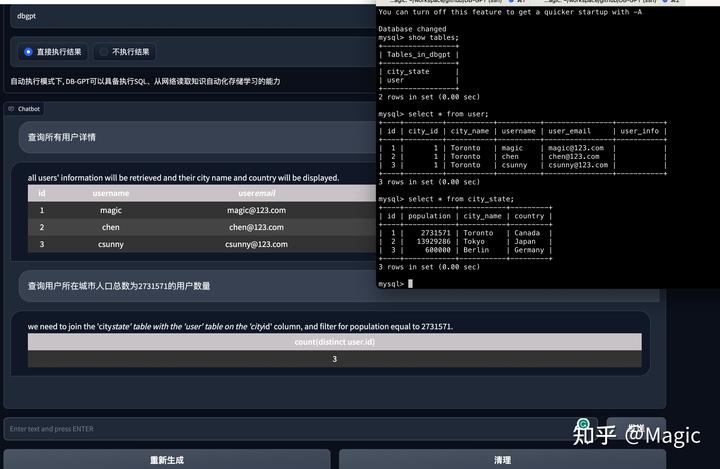Click the Grammarly icon in the input field
This screenshot has height=469, width=720.
583,424
